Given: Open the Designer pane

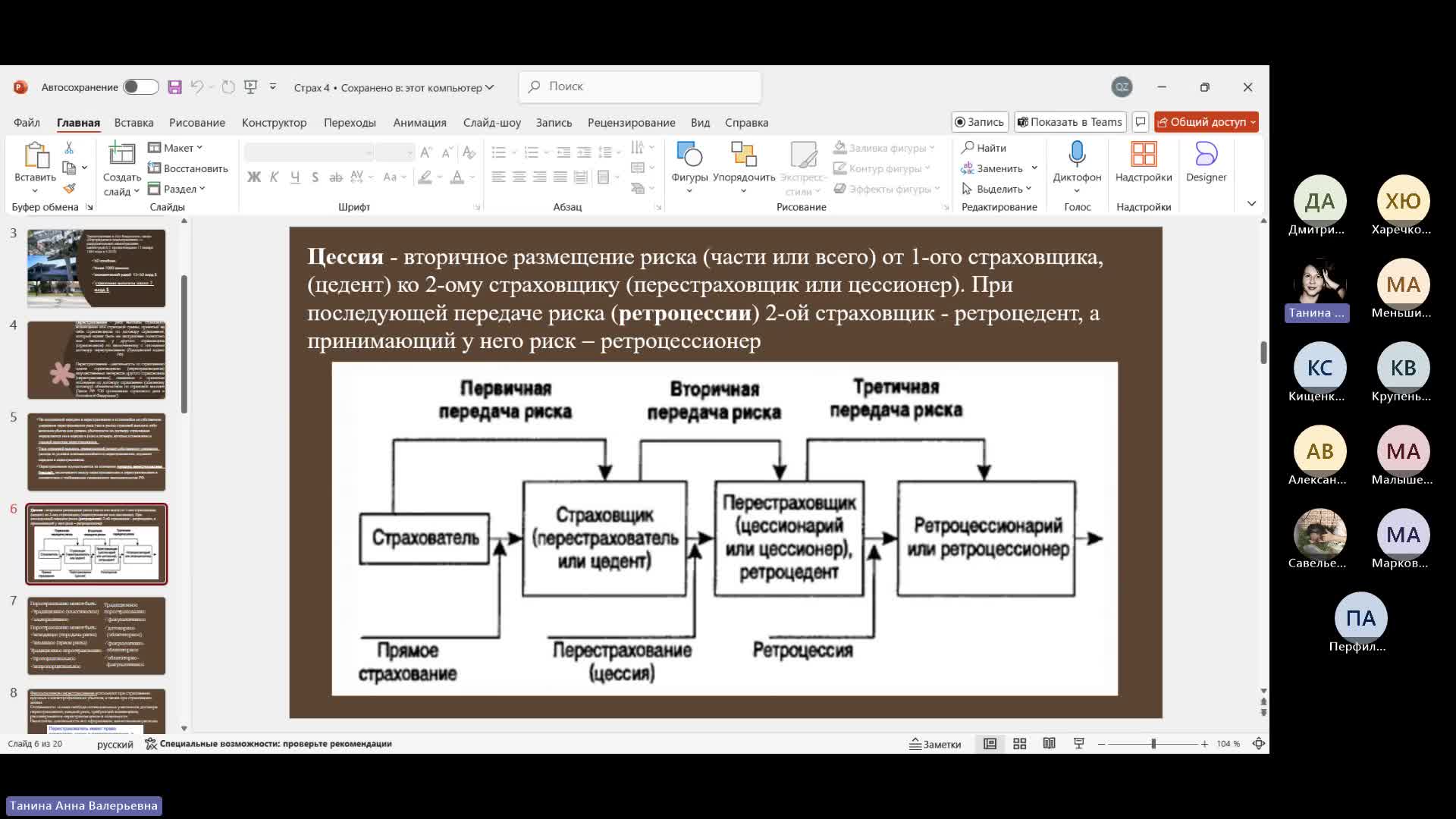Looking at the screenshot, I should [x=1206, y=162].
